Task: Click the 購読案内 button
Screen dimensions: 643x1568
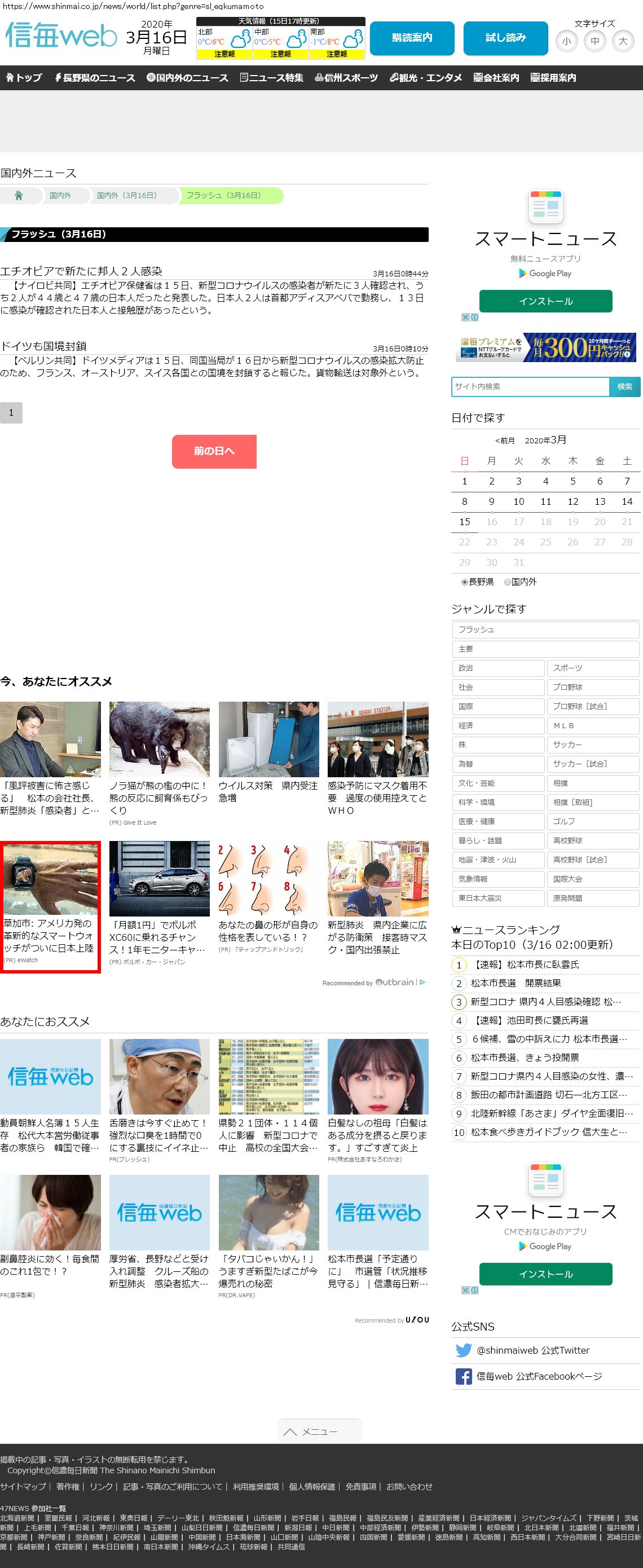Action: click(x=412, y=38)
